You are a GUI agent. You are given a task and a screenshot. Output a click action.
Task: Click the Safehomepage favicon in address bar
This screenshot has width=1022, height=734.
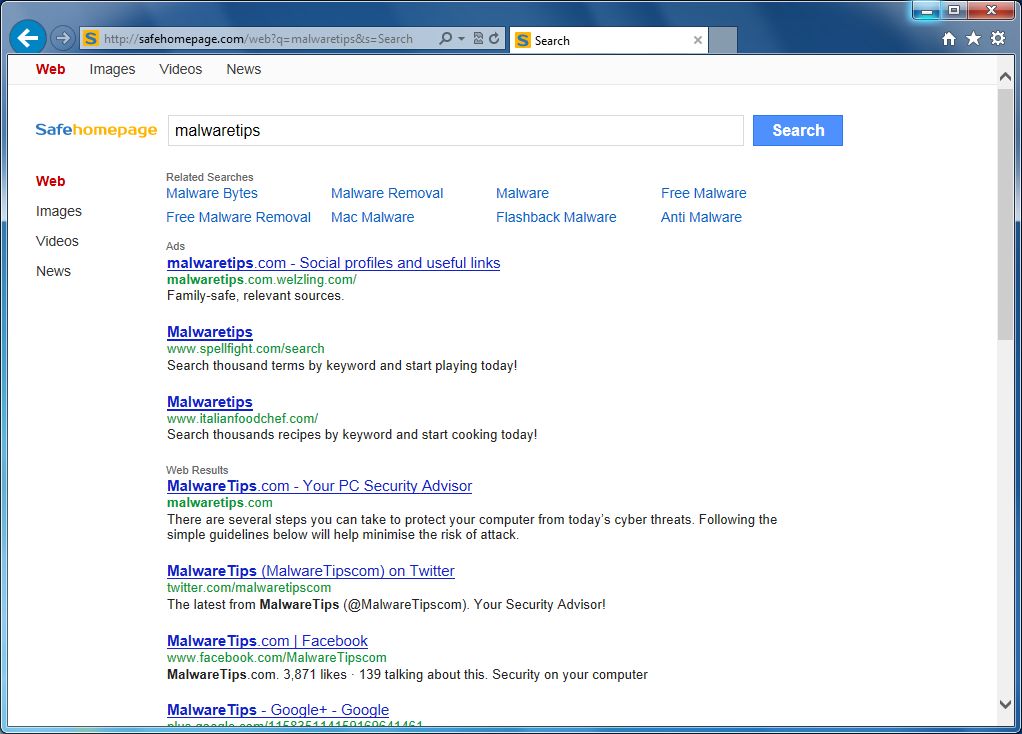(x=91, y=38)
